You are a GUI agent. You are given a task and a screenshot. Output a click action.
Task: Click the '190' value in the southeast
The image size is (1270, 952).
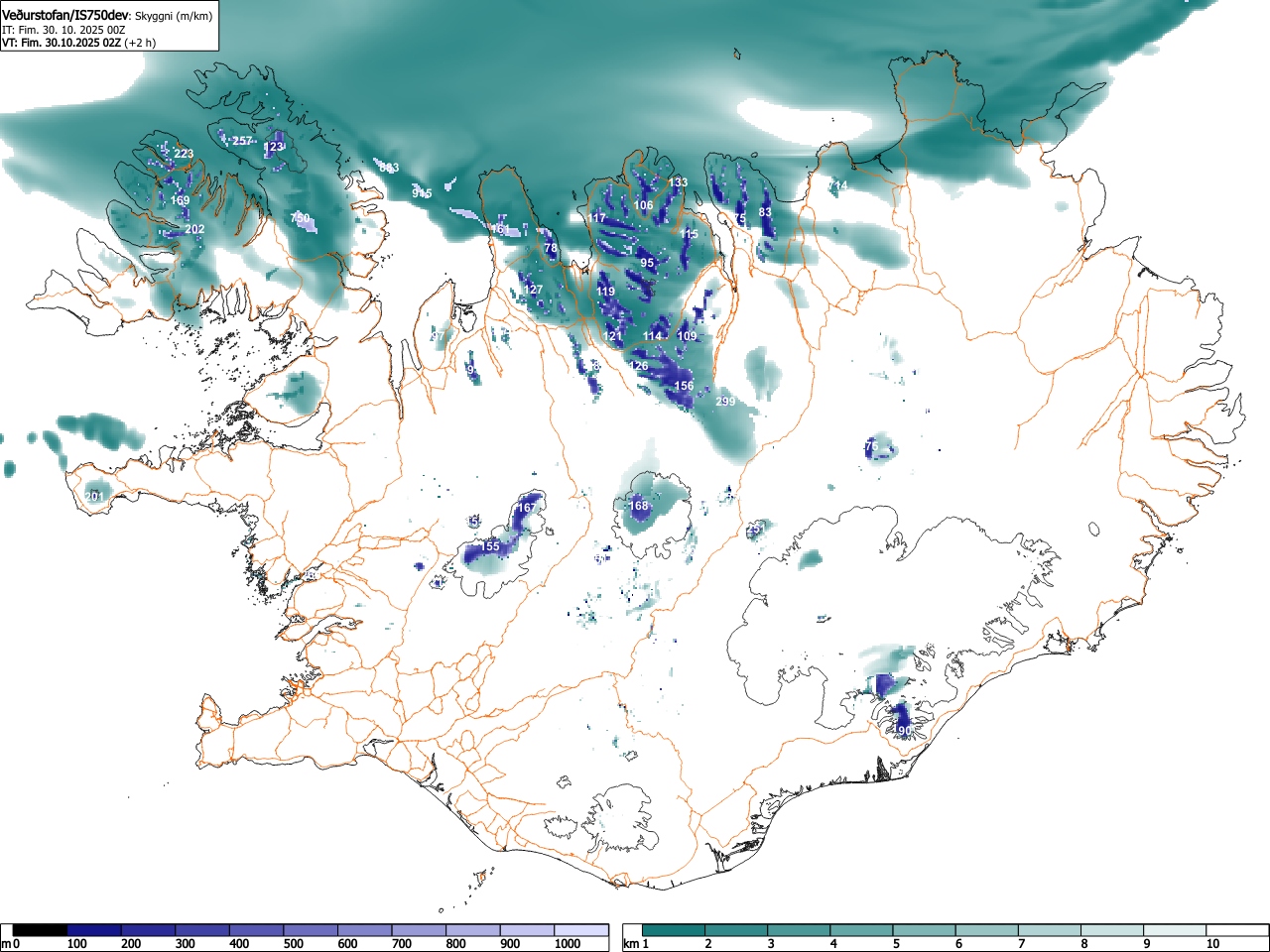click(902, 730)
